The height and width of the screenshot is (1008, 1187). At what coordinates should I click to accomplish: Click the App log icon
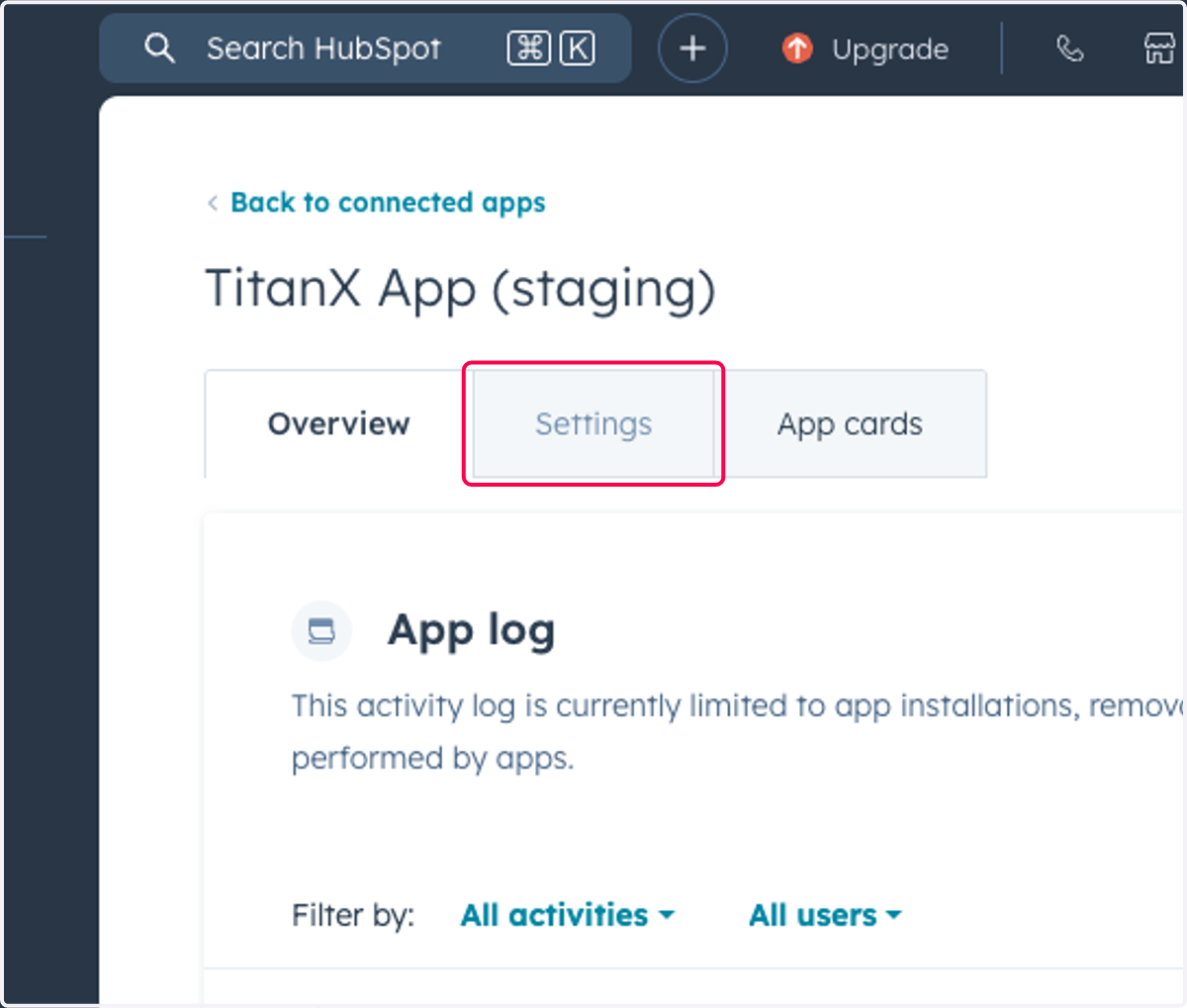click(x=321, y=630)
